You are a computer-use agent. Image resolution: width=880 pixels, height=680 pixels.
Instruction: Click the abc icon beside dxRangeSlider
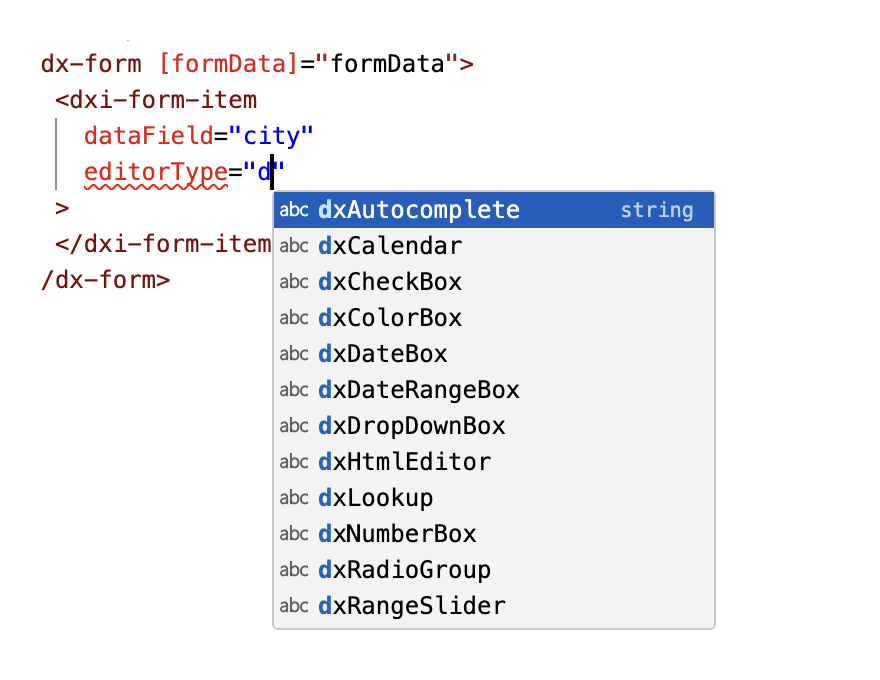point(294,606)
